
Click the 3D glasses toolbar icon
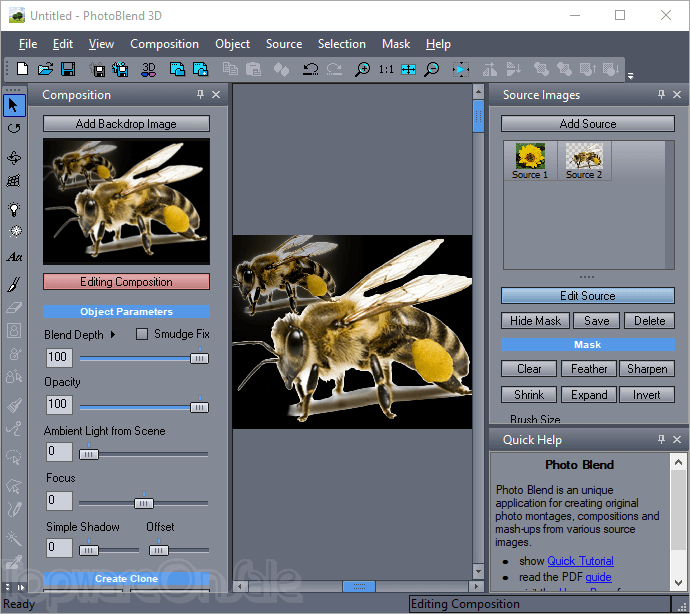148,69
